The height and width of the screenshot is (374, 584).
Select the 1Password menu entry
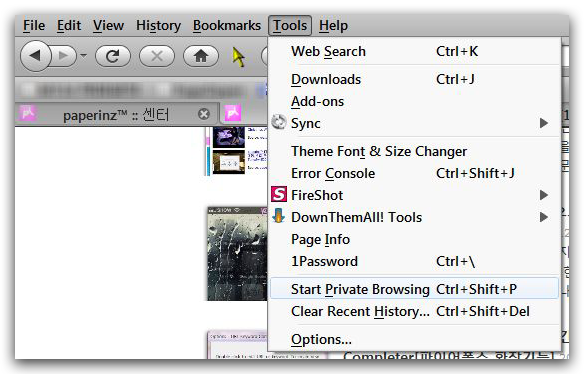(414, 261)
